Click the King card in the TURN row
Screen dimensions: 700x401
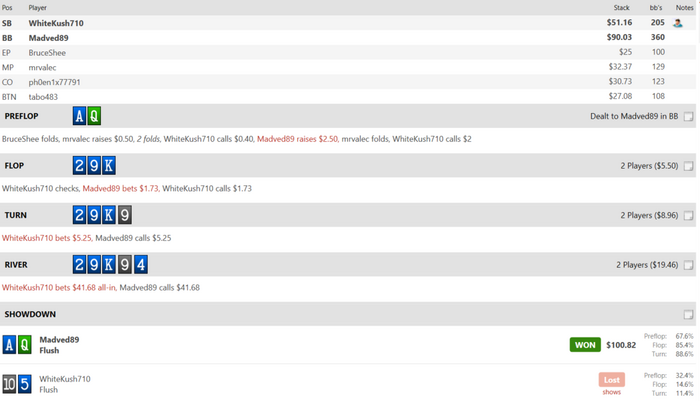pyautogui.click(x=109, y=215)
